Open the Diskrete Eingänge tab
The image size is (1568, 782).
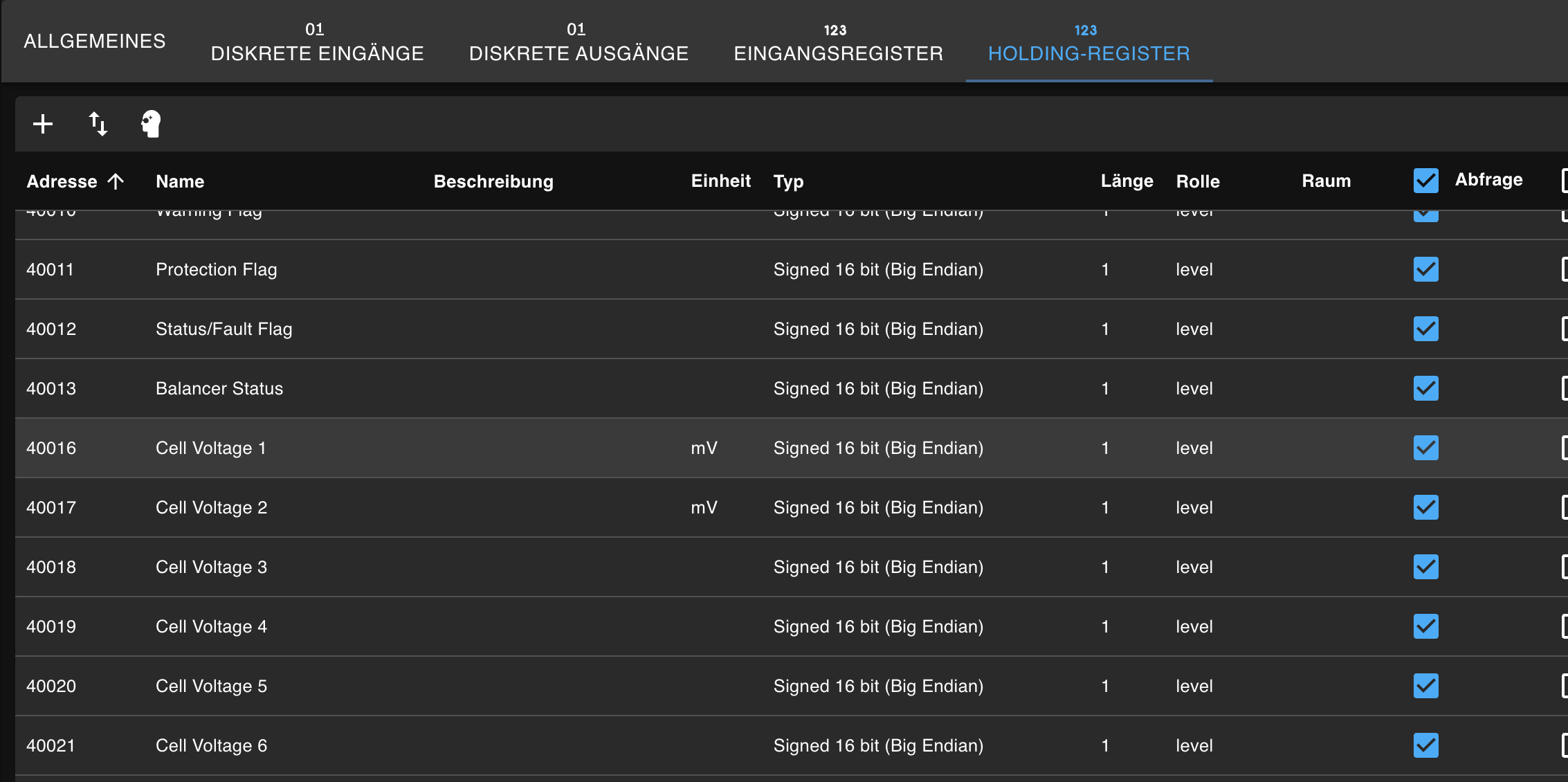tap(317, 43)
